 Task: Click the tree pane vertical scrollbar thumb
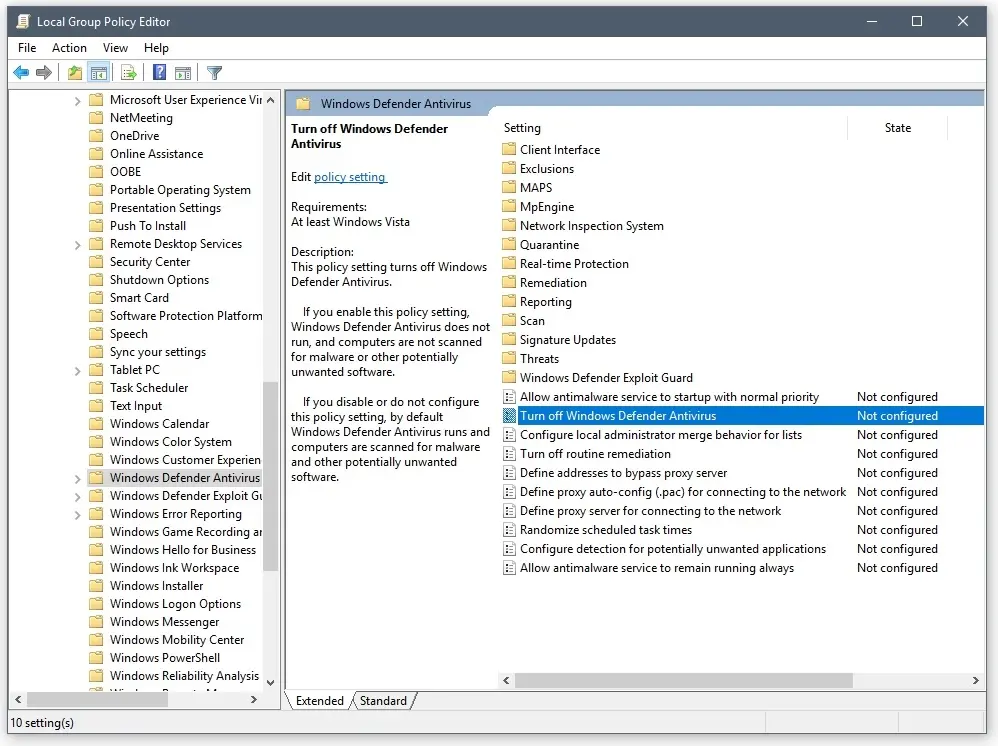point(271,476)
